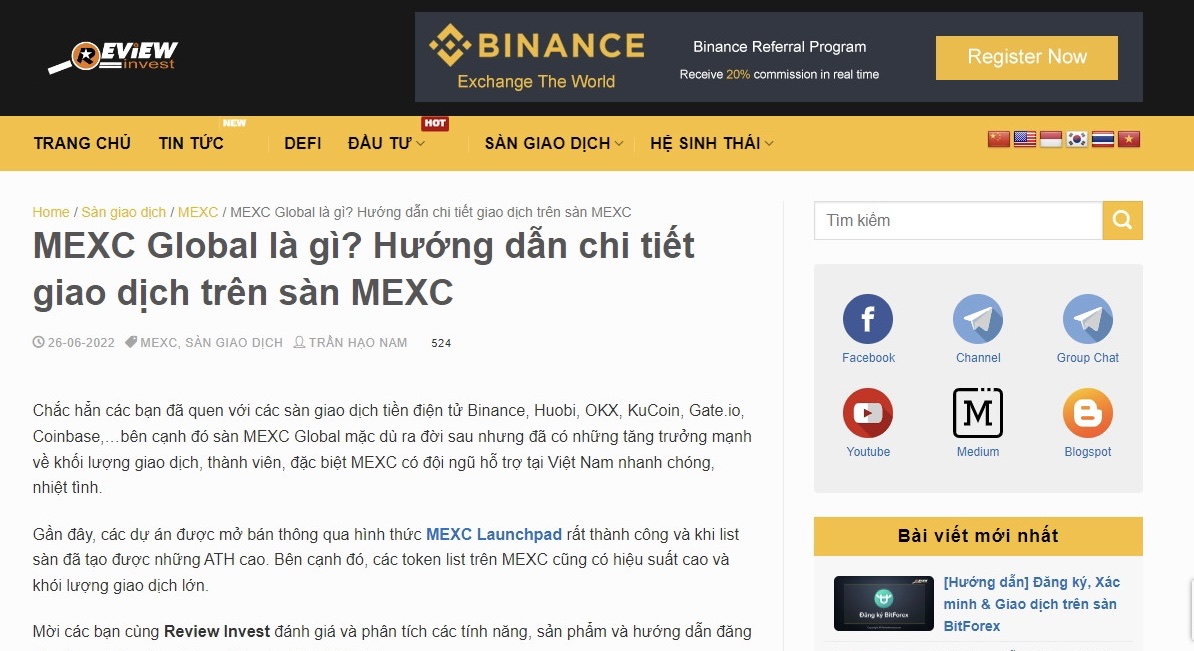Screen dimensions: 1194x651
Task: Open the Facebook social icon
Action: [867, 319]
